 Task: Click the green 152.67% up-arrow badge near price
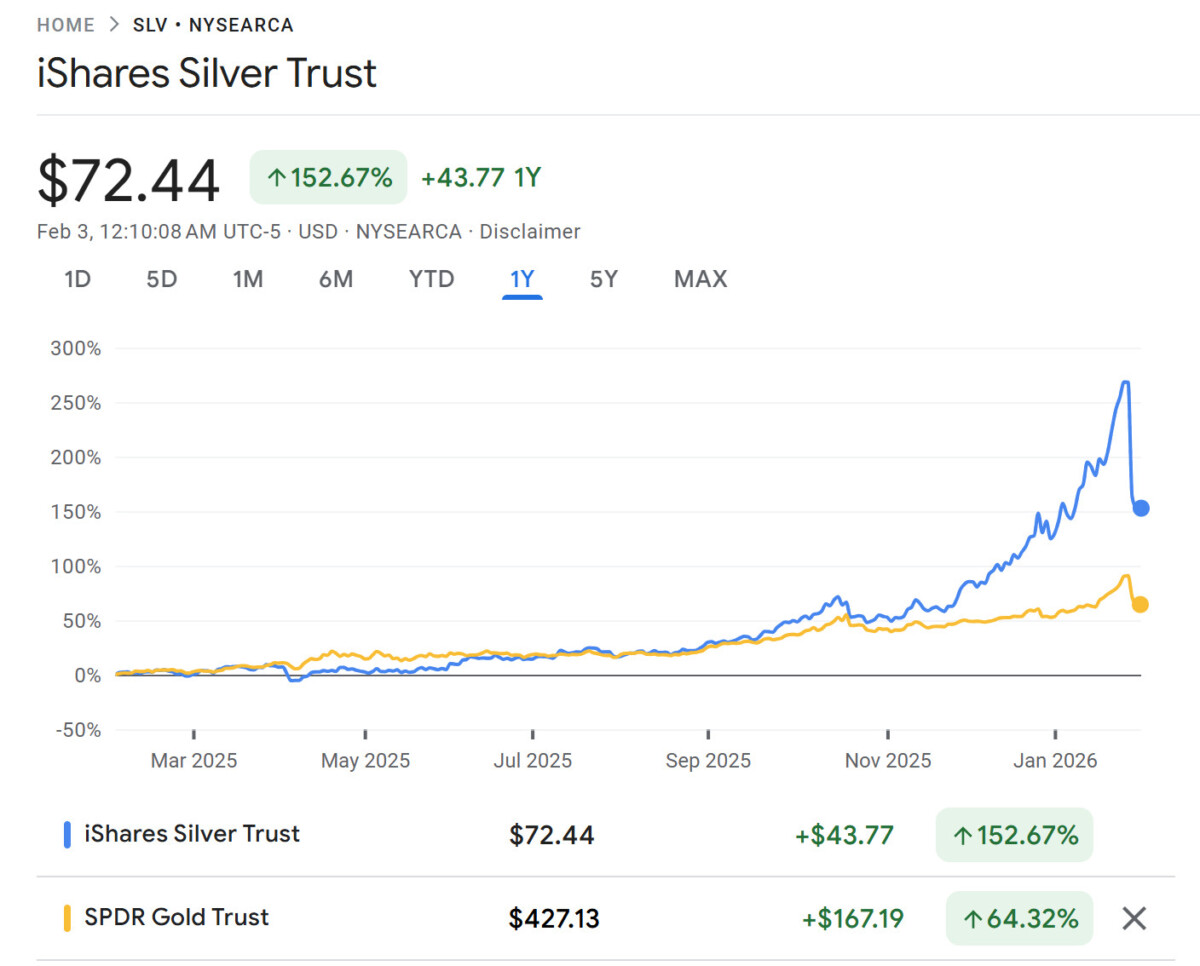[328, 178]
